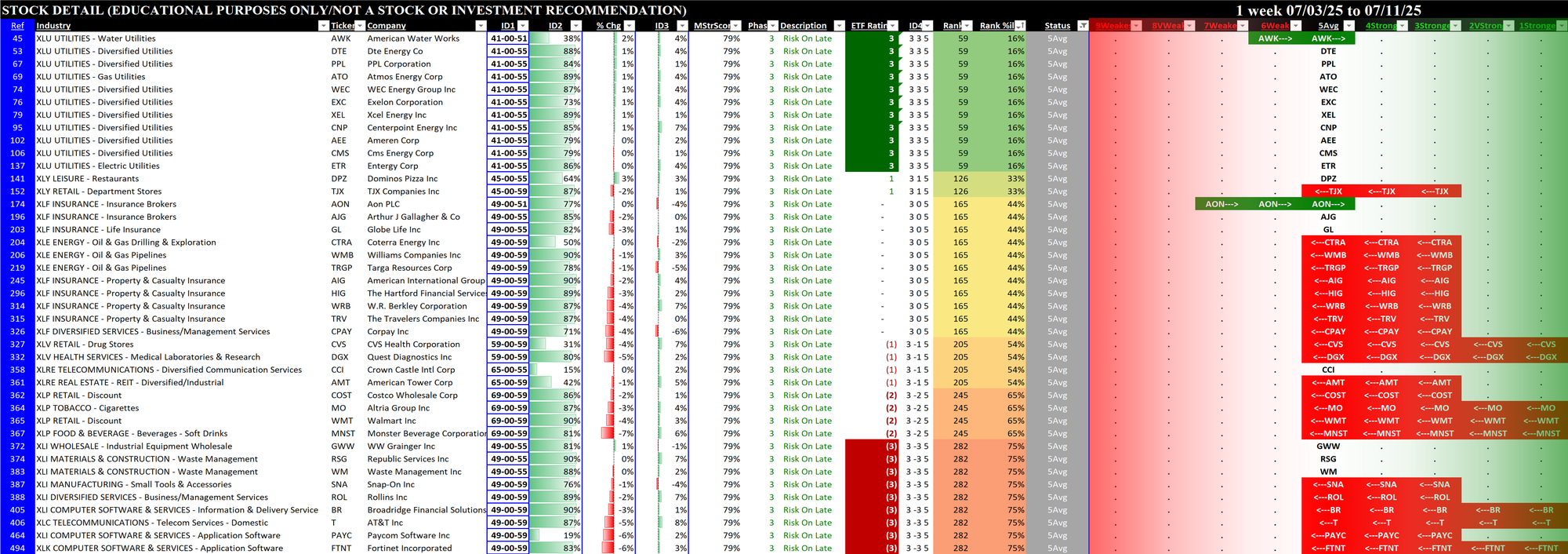This screenshot has width=1568, height=554.
Task: Open the 2VStrong column filter dropdown
Action: point(1508,26)
